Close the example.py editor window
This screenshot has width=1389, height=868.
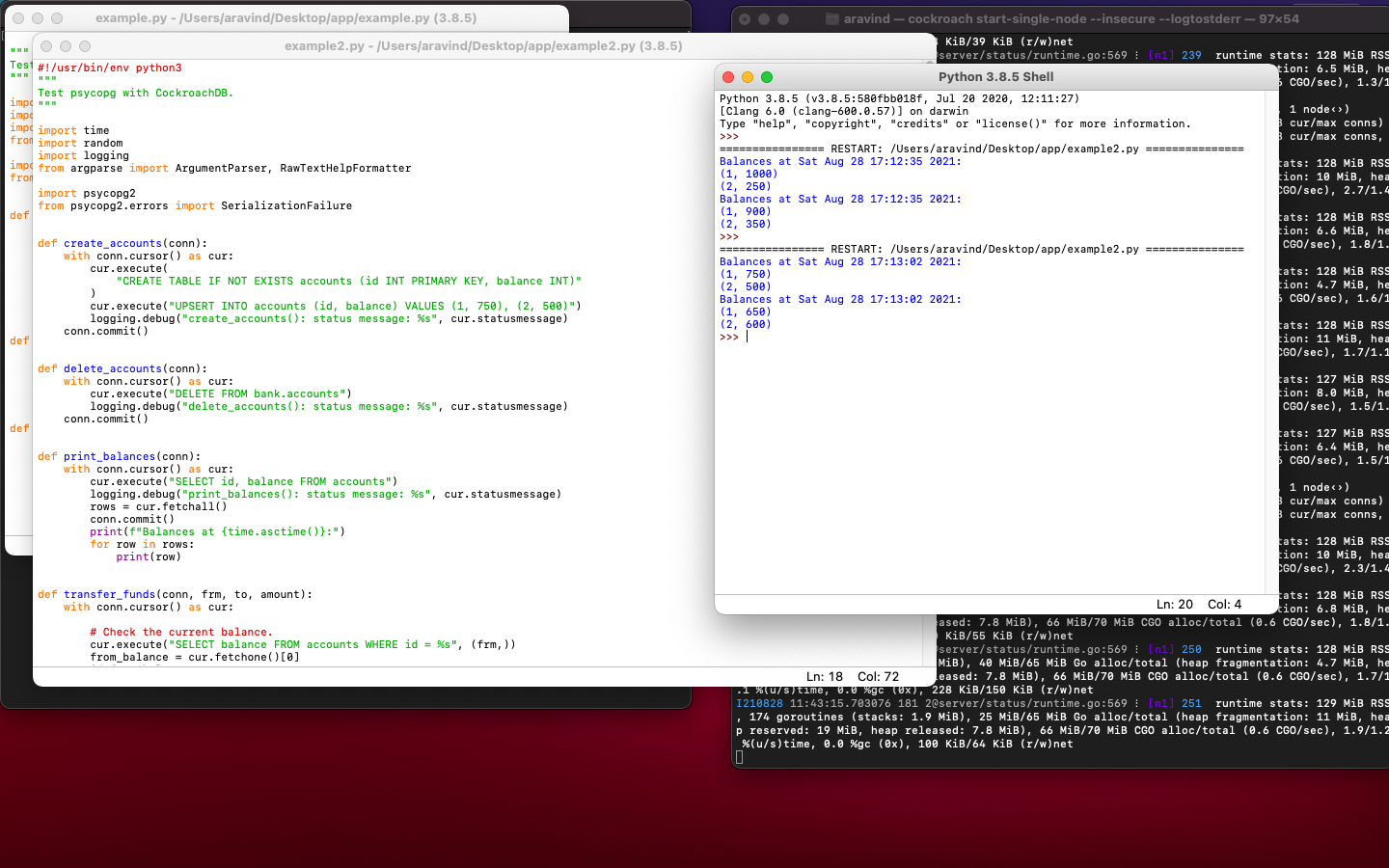click(18, 18)
